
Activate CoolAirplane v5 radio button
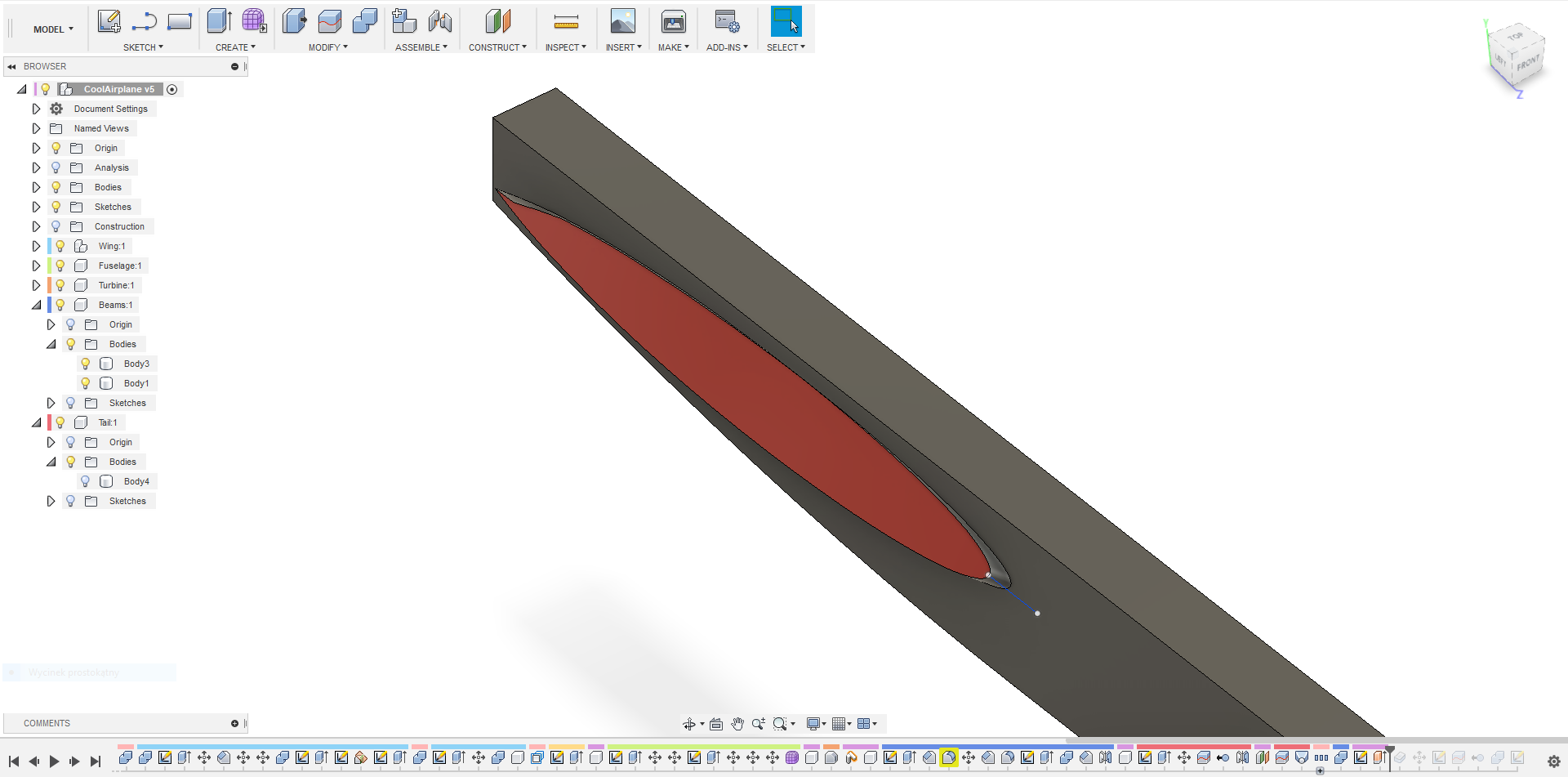[x=172, y=89]
